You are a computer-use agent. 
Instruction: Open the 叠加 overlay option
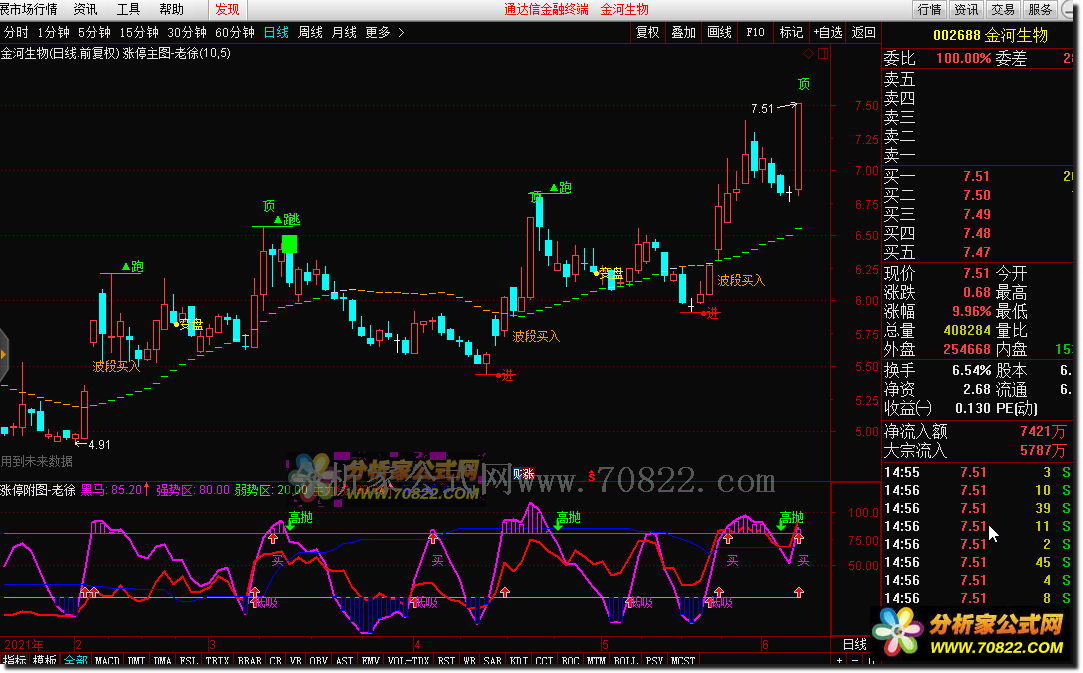pos(683,32)
